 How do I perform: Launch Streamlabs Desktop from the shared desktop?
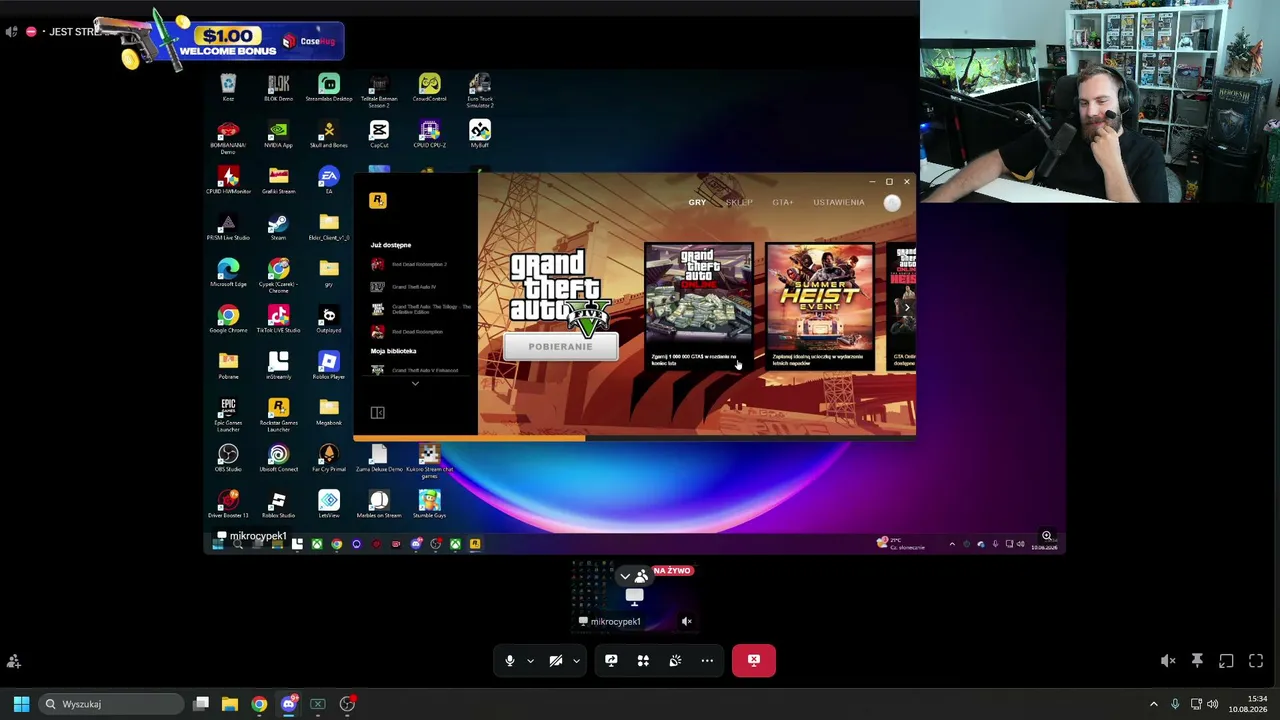329,87
